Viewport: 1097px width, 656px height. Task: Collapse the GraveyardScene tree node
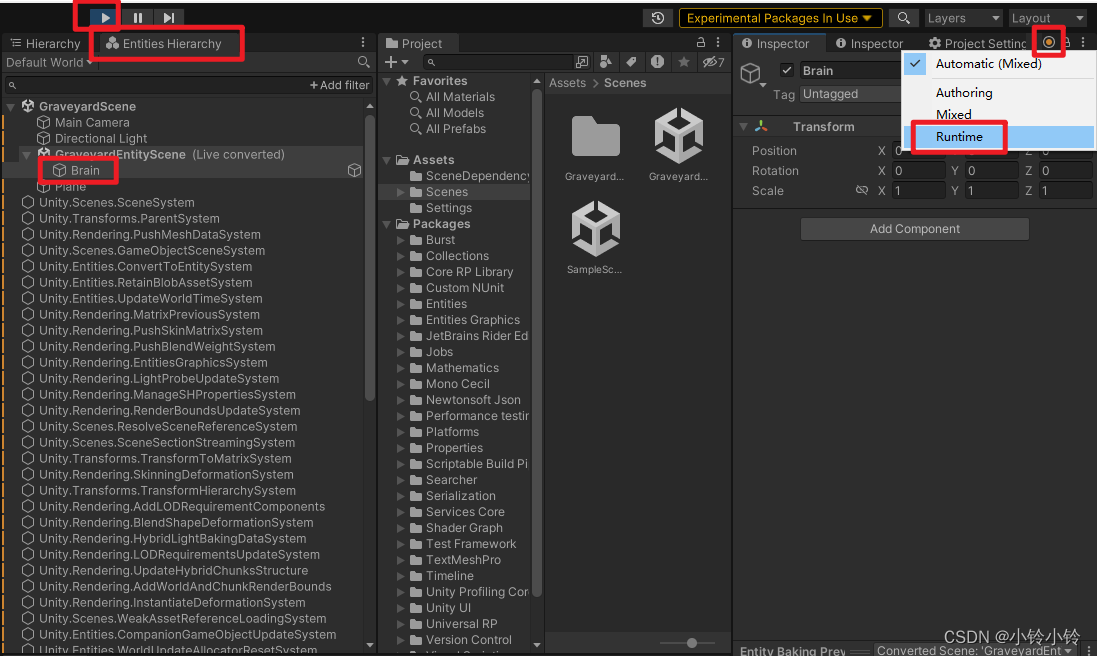pos(10,106)
